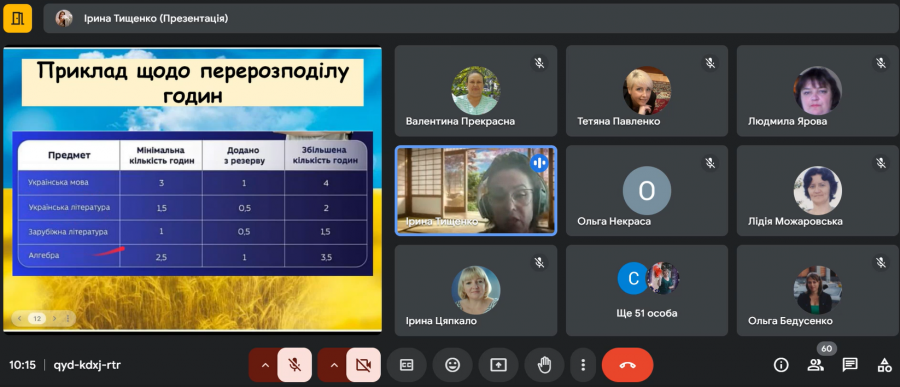Leave the call with red hang-up button
The width and height of the screenshot is (900, 387).
[x=627, y=365]
